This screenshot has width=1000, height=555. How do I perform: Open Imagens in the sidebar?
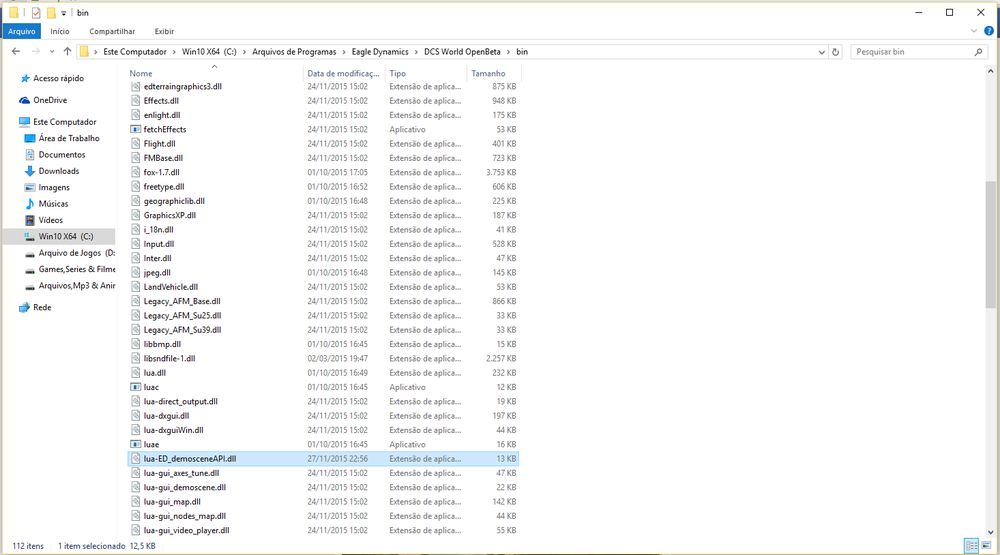54,188
